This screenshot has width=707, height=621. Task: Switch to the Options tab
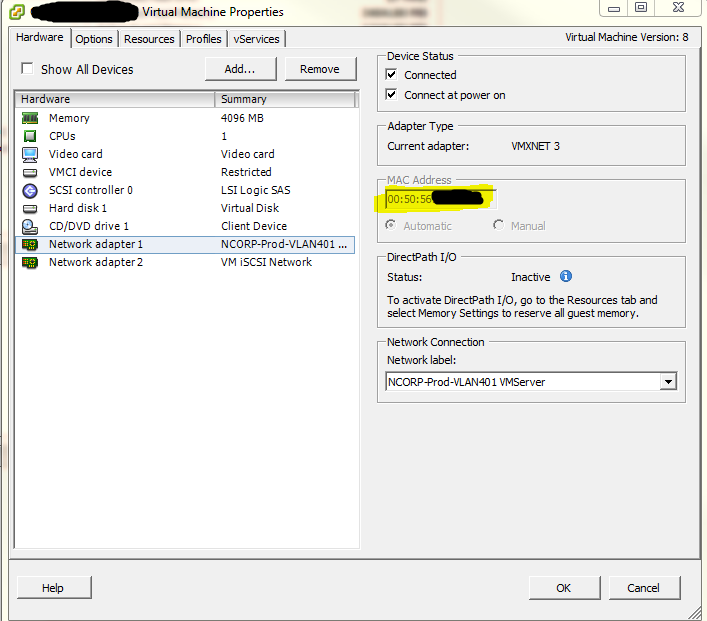click(94, 39)
